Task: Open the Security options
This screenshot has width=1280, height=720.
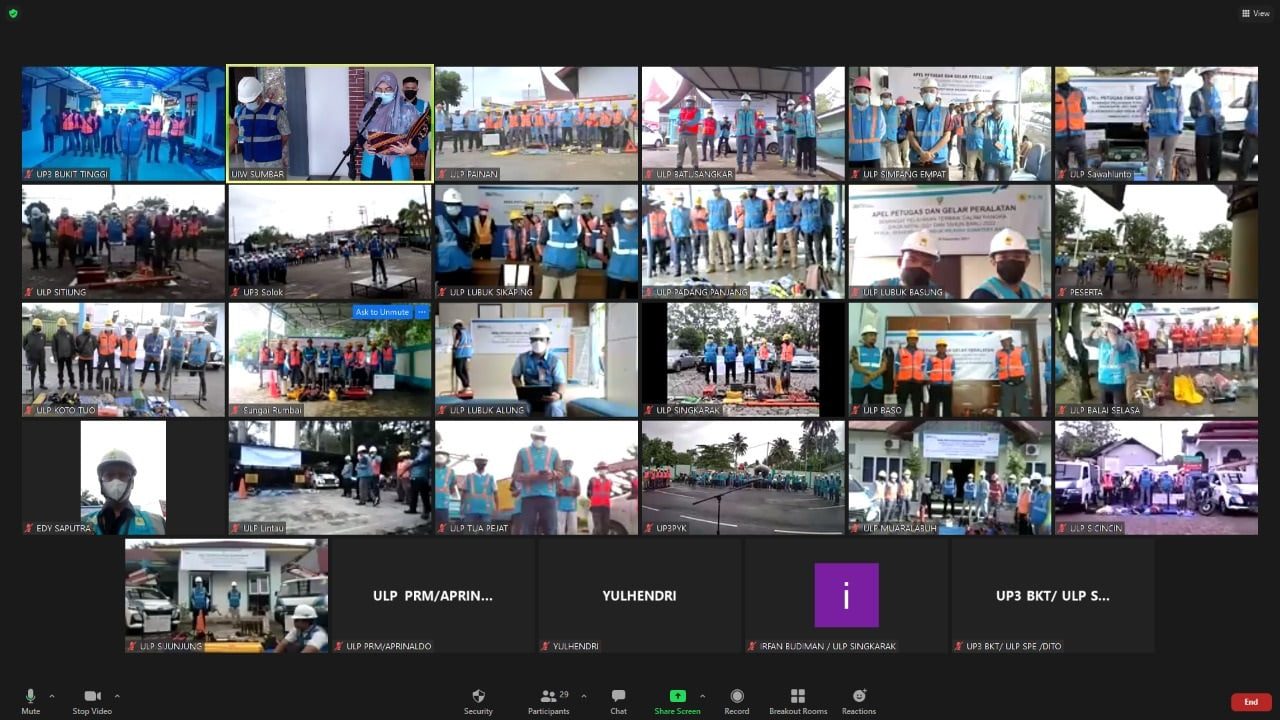Action: pyautogui.click(x=478, y=701)
